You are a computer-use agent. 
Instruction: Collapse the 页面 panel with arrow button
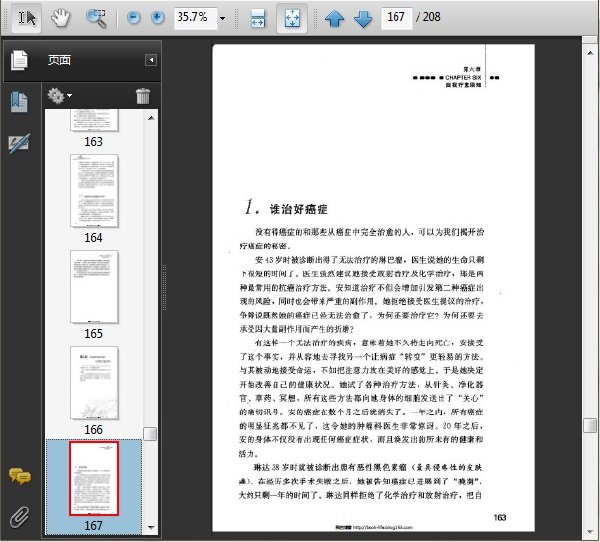coord(151,60)
